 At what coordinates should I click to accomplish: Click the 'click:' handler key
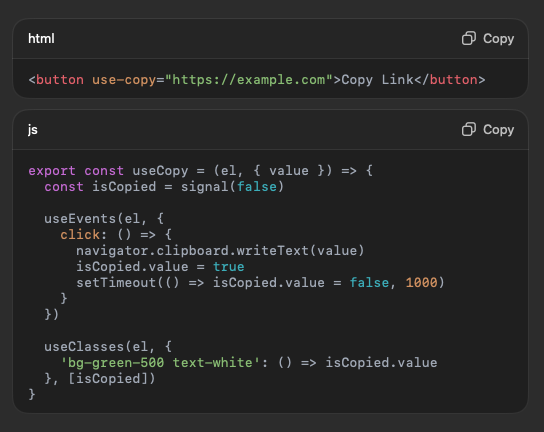84,235
